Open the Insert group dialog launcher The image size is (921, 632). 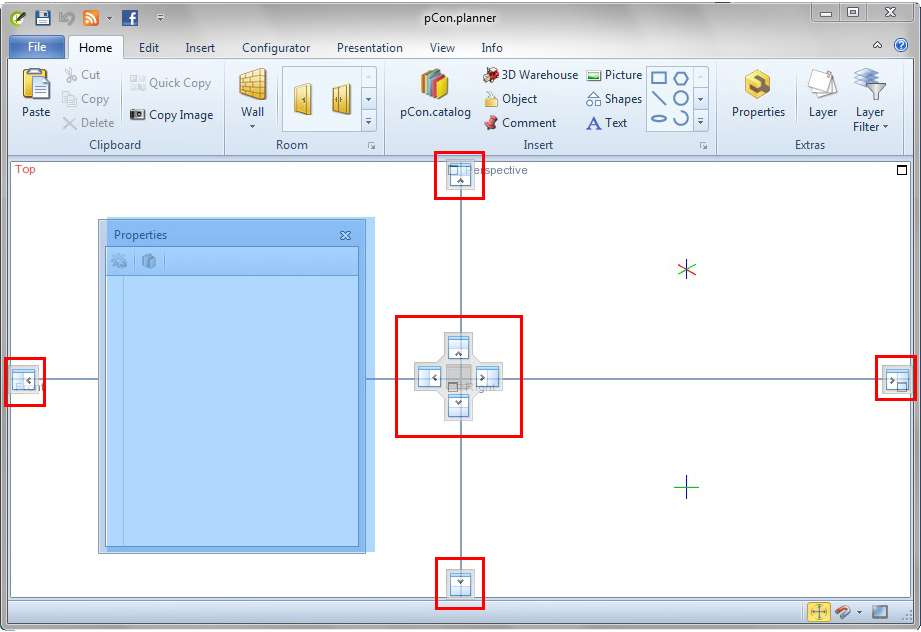pyautogui.click(x=704, y=146)
